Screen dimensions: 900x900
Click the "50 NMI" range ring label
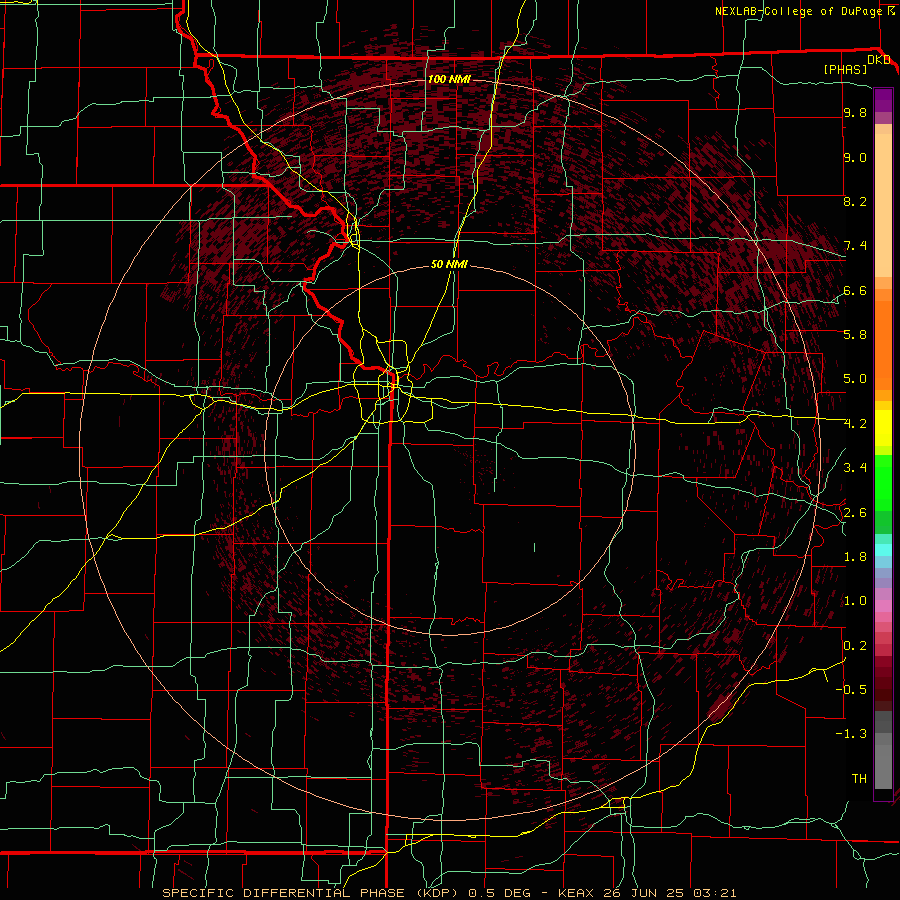pos(449,264)
